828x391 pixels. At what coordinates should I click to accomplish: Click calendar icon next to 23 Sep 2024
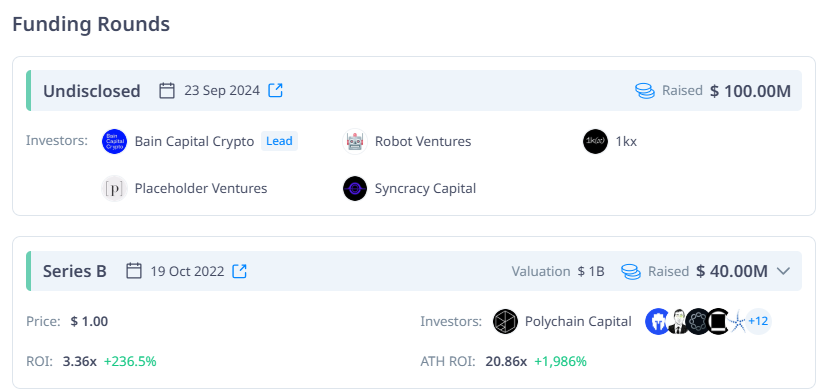pos(167,90)
